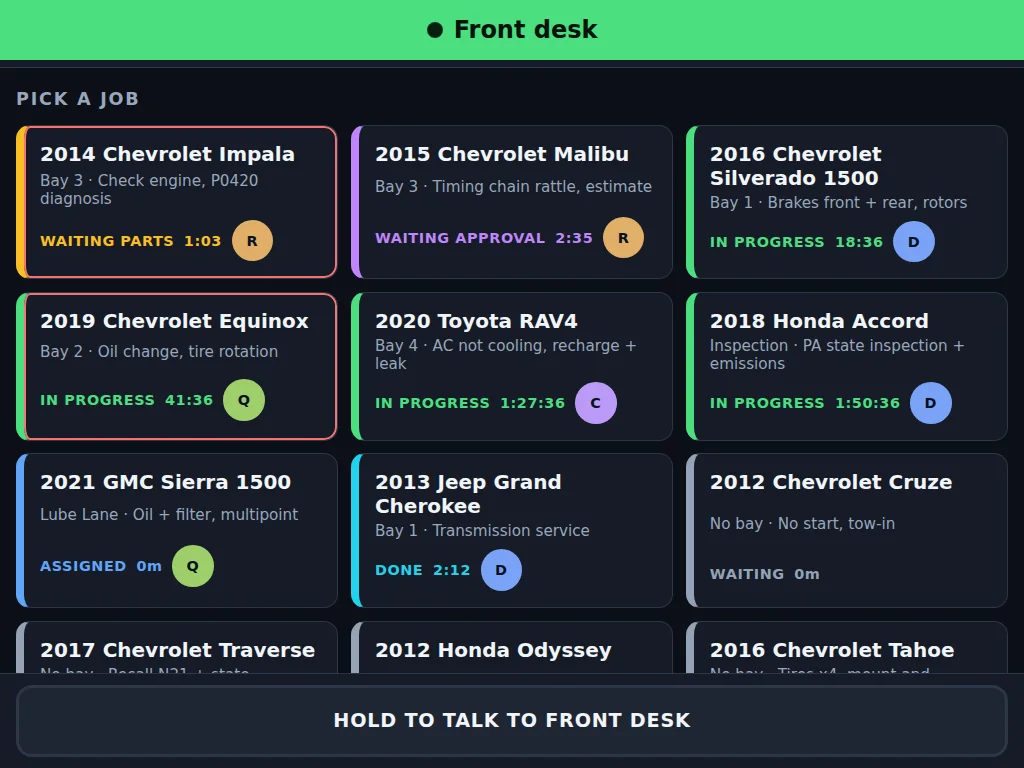Click the IN PROGRESS 41:36 status
The height and width of the screenshot is (768, 1024).
coord(127,400)
